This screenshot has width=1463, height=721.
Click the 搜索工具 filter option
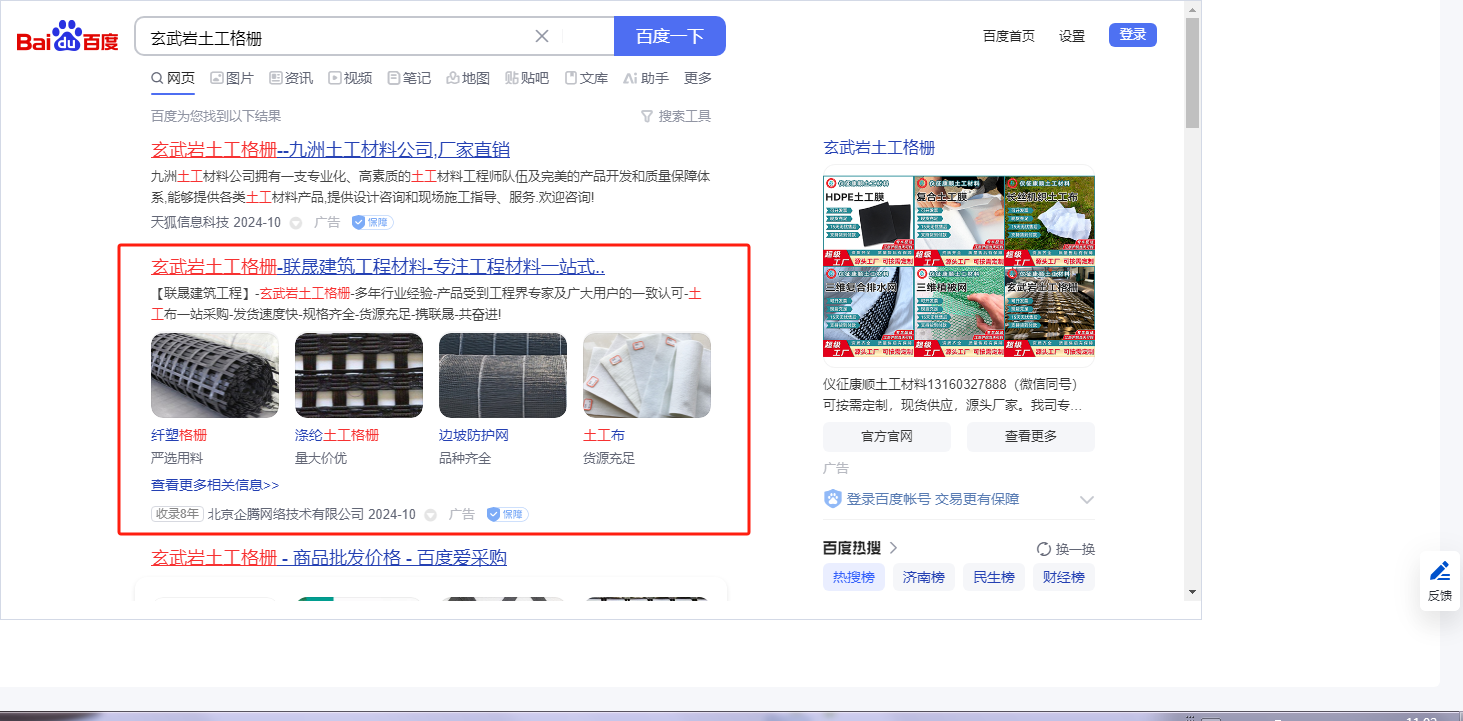676,116
